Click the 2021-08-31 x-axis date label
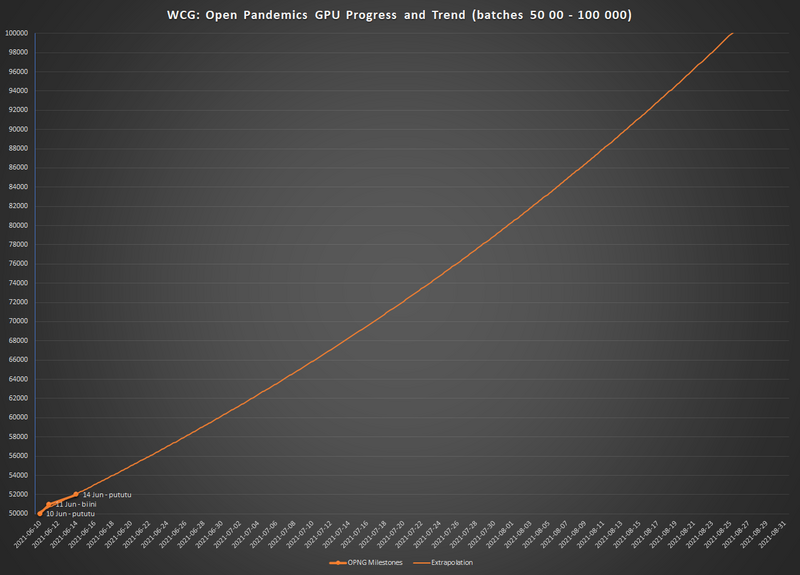800x575 pixels. [x=772, y=534]
